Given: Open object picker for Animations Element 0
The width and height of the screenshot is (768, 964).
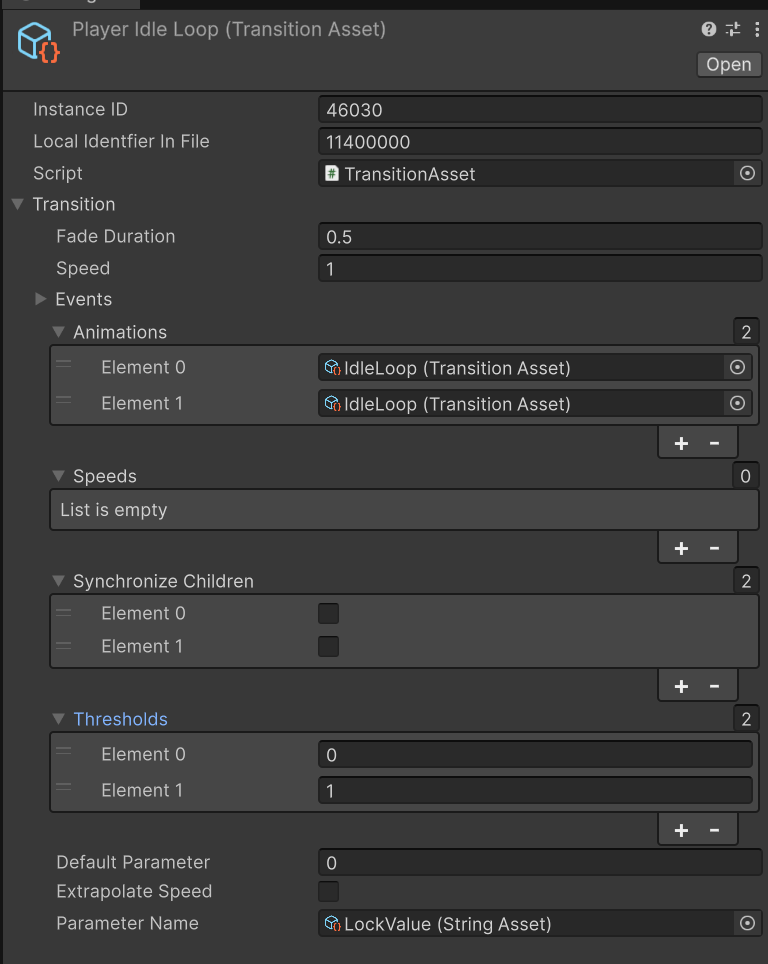Looking at the screenshot, I should (x=737, y=368).
